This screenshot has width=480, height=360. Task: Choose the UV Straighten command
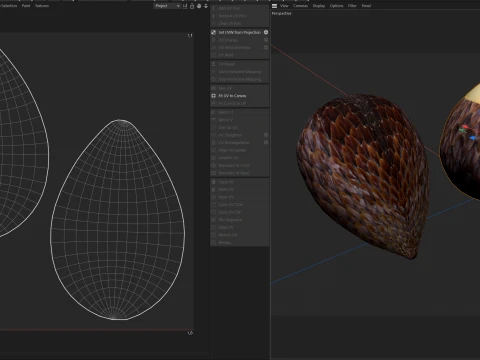point(237,135)
